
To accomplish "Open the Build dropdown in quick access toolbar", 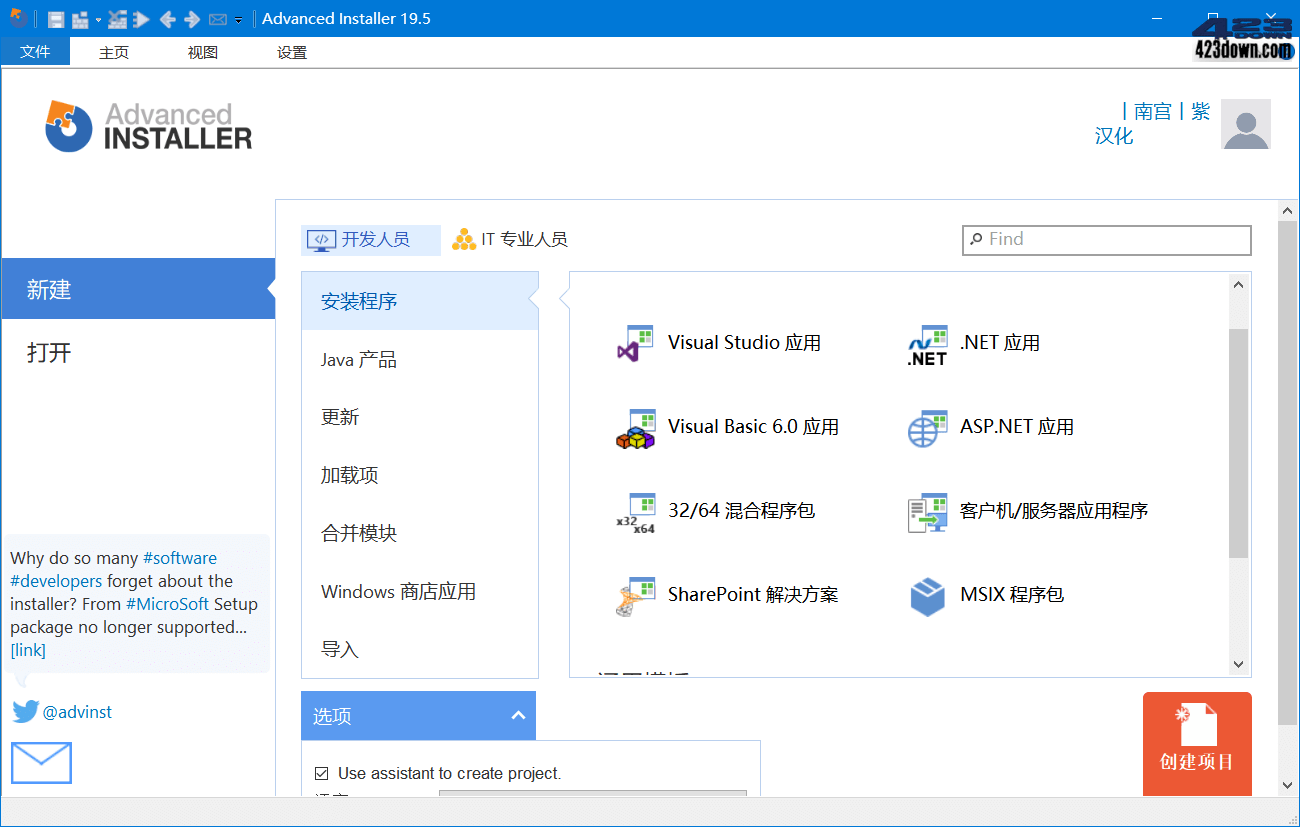I will click(98, 18).
